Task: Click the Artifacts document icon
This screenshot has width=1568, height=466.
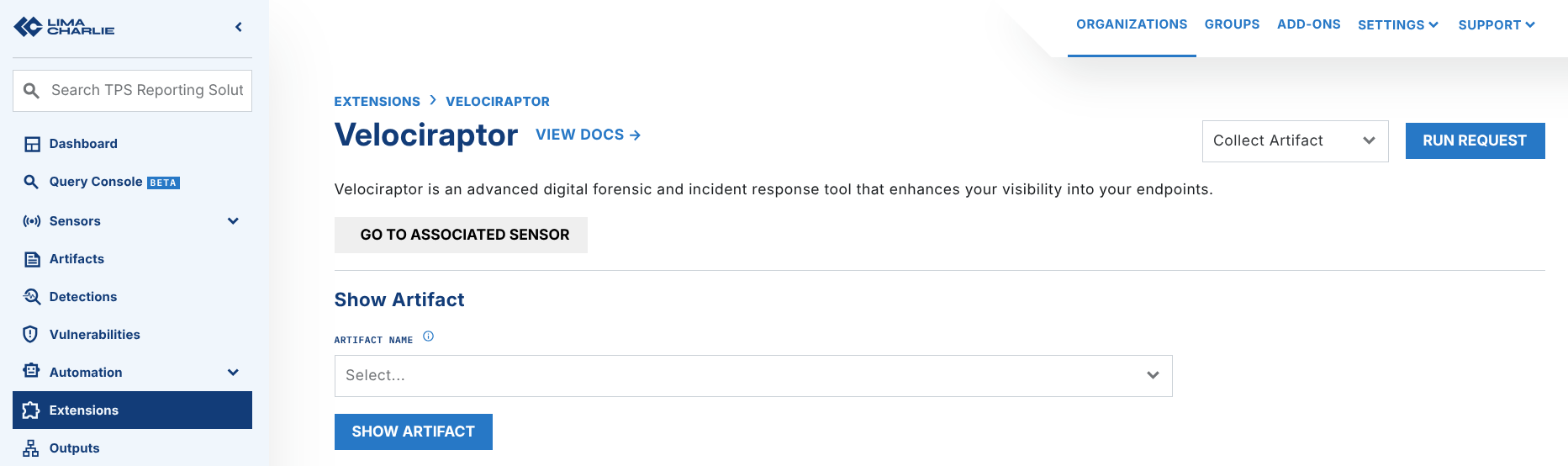Action: pos(32,259)
